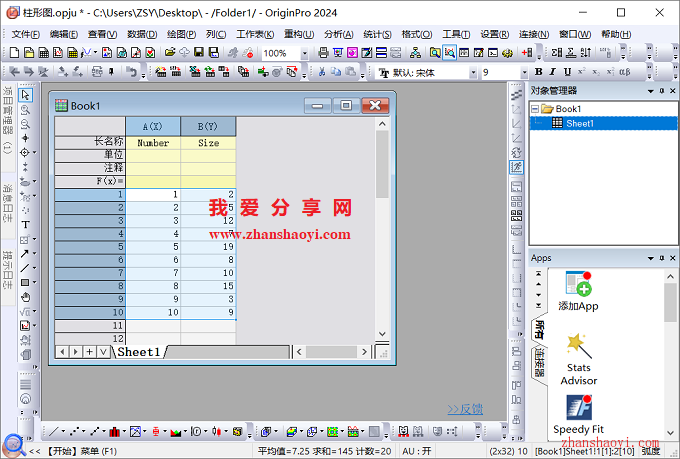Create a new workbook via toolbar
This screenshot has width=680, height=459.
pyautogui.click(x=44, y=53)
